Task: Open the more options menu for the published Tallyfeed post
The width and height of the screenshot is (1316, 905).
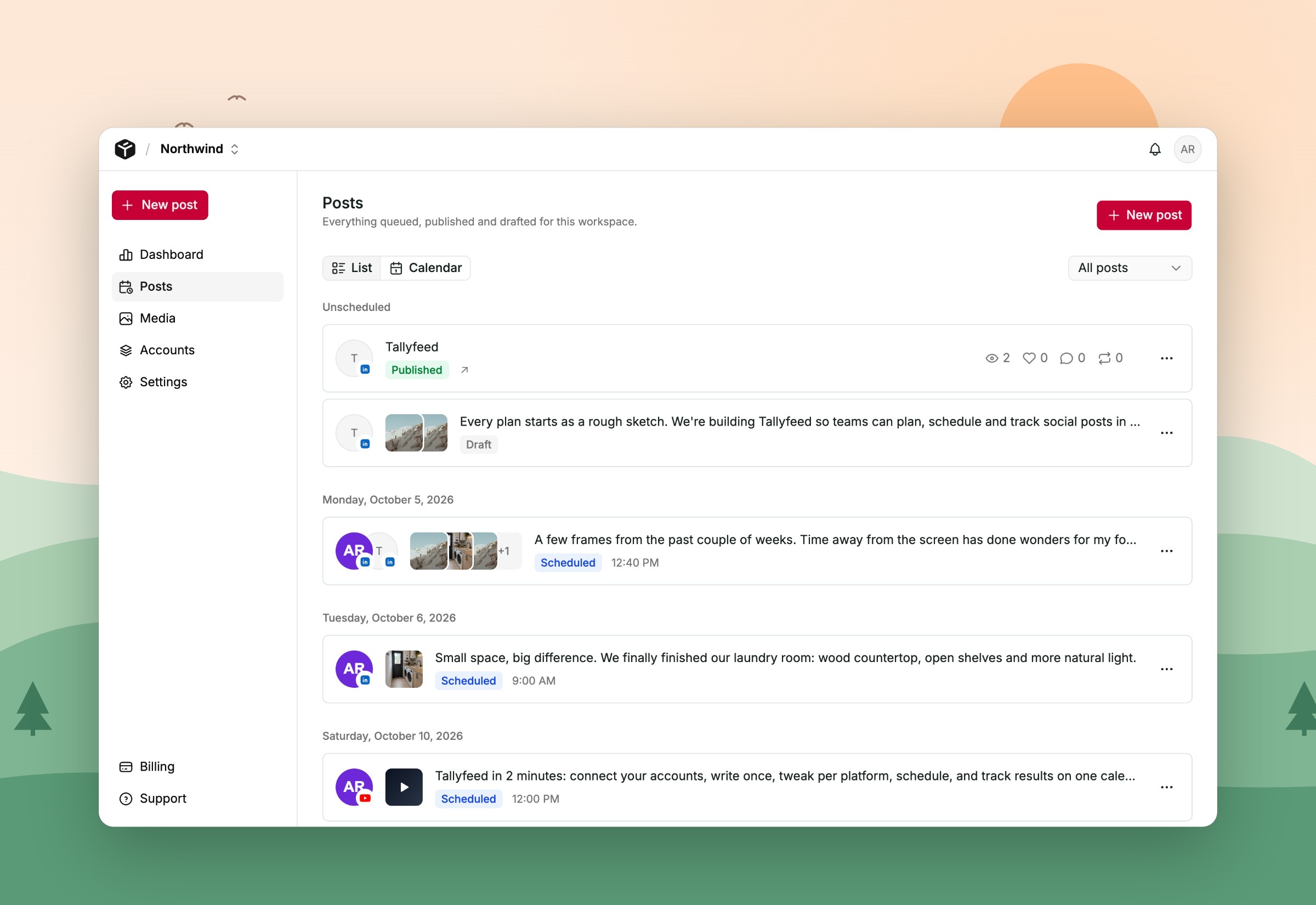Action: click(x=1166, y=358)
